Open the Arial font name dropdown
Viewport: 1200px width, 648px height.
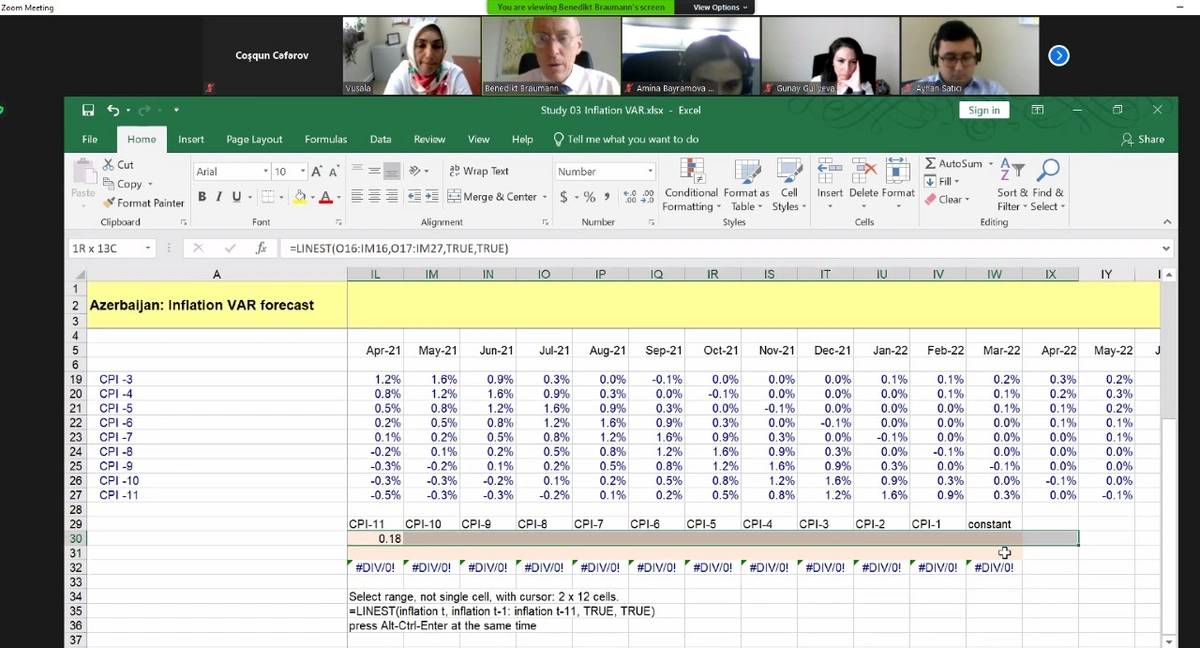(x=265, y=171)
